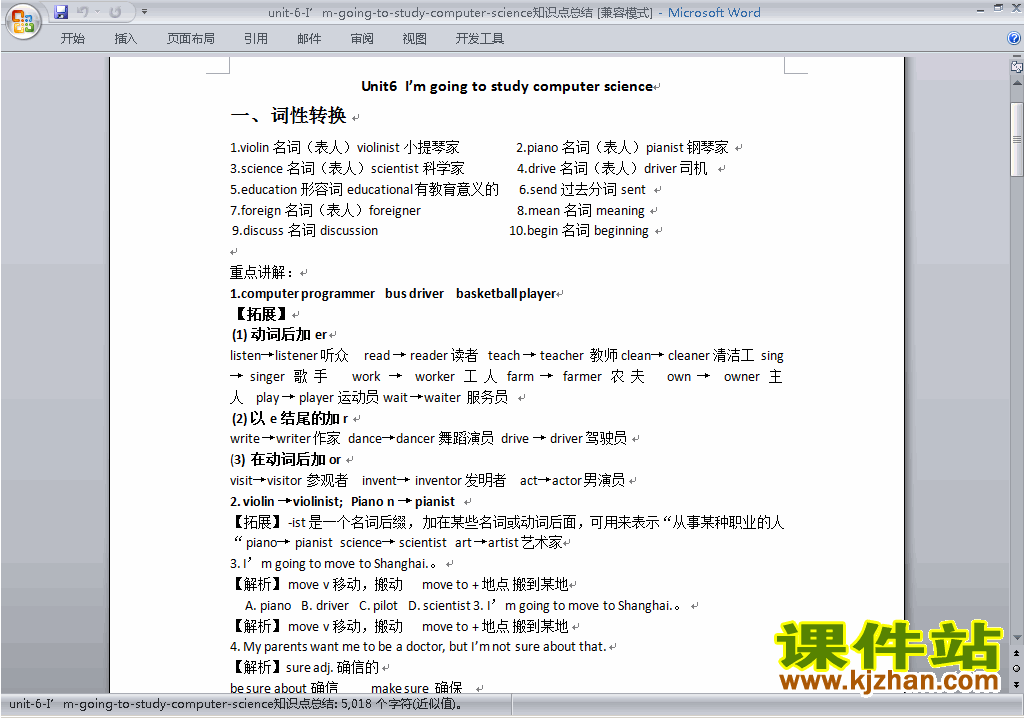Image resolution: width=1024 pixels, height=718 pixels.
Task: Click the entry '9.discuss 名词 discussion'
Action: [x=305, y=231]
